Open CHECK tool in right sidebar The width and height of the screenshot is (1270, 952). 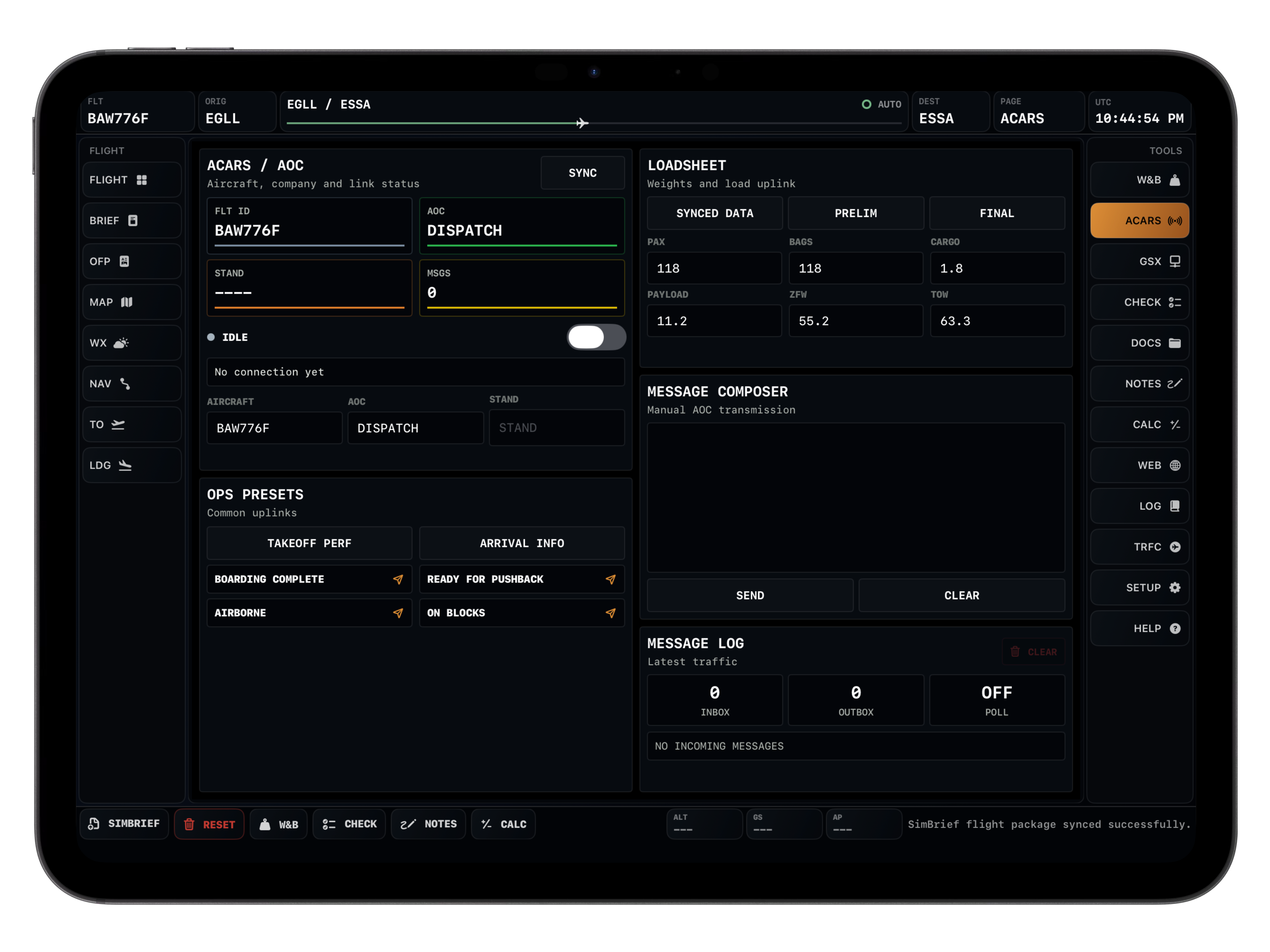pyautogui.click(x=1140, y=302)
